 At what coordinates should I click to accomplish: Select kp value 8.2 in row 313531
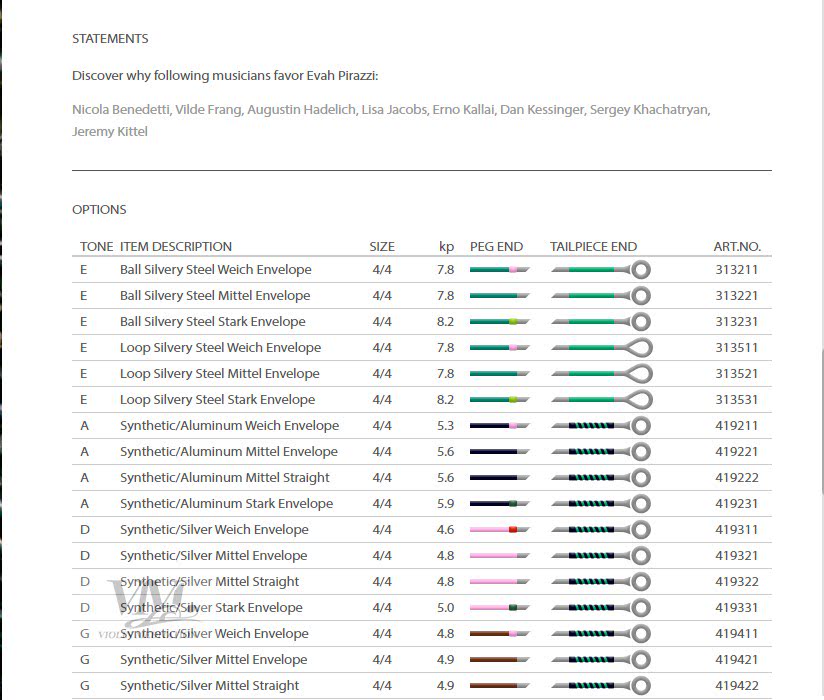pos(446,399)
